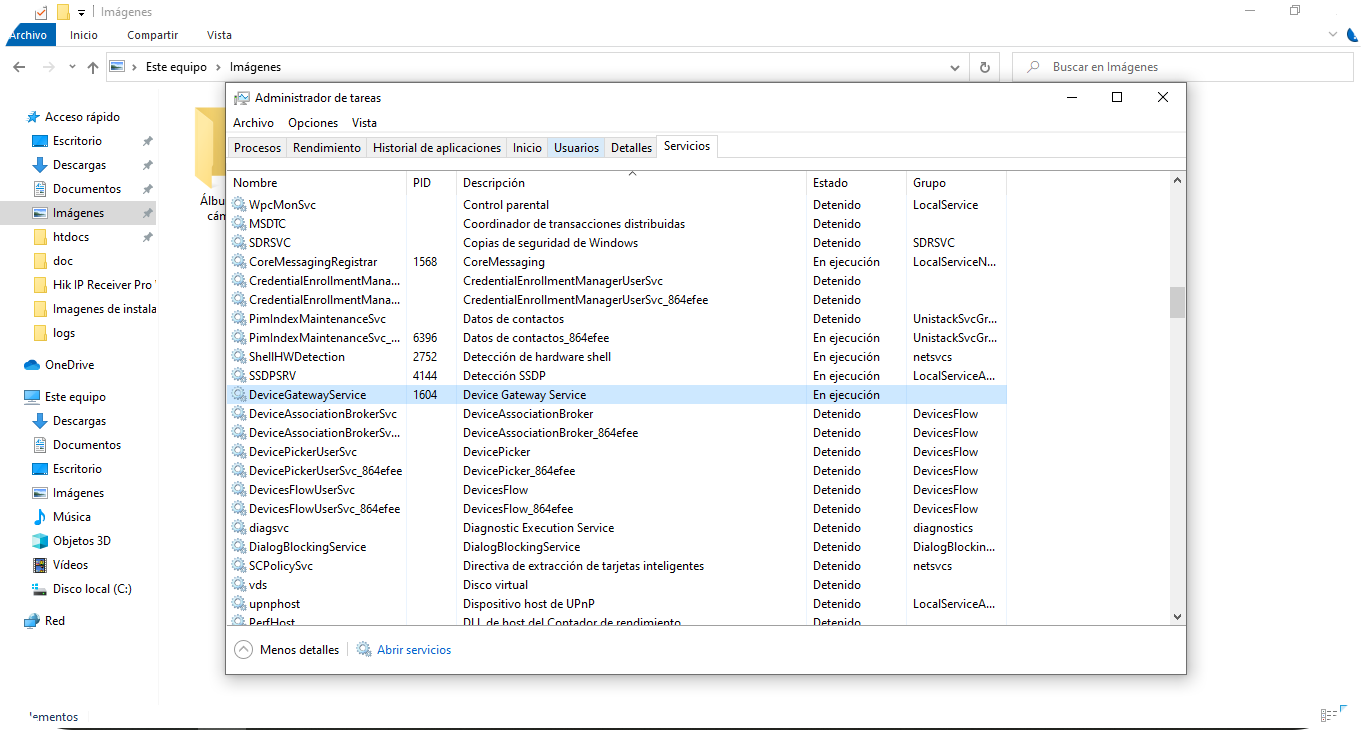Image resolution: width=1366 pixels, height=730 pixels.
Task: Sort services by the Estado column header
Action: pos(830,183)
